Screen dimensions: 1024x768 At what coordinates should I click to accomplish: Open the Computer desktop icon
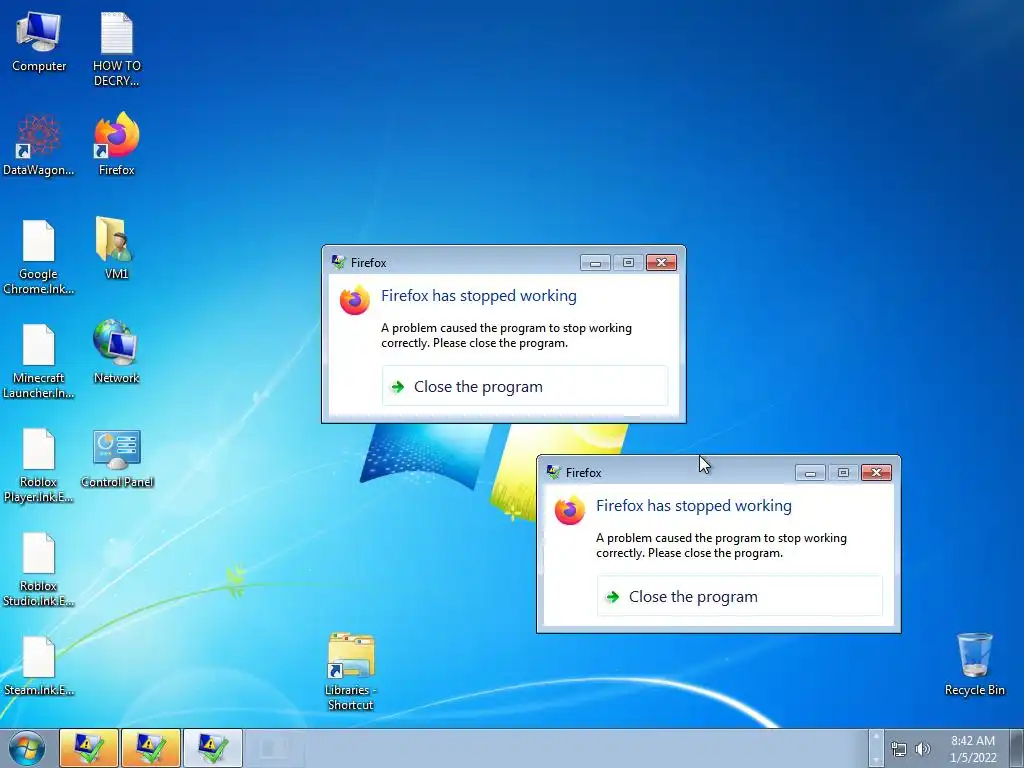[39, 42]
